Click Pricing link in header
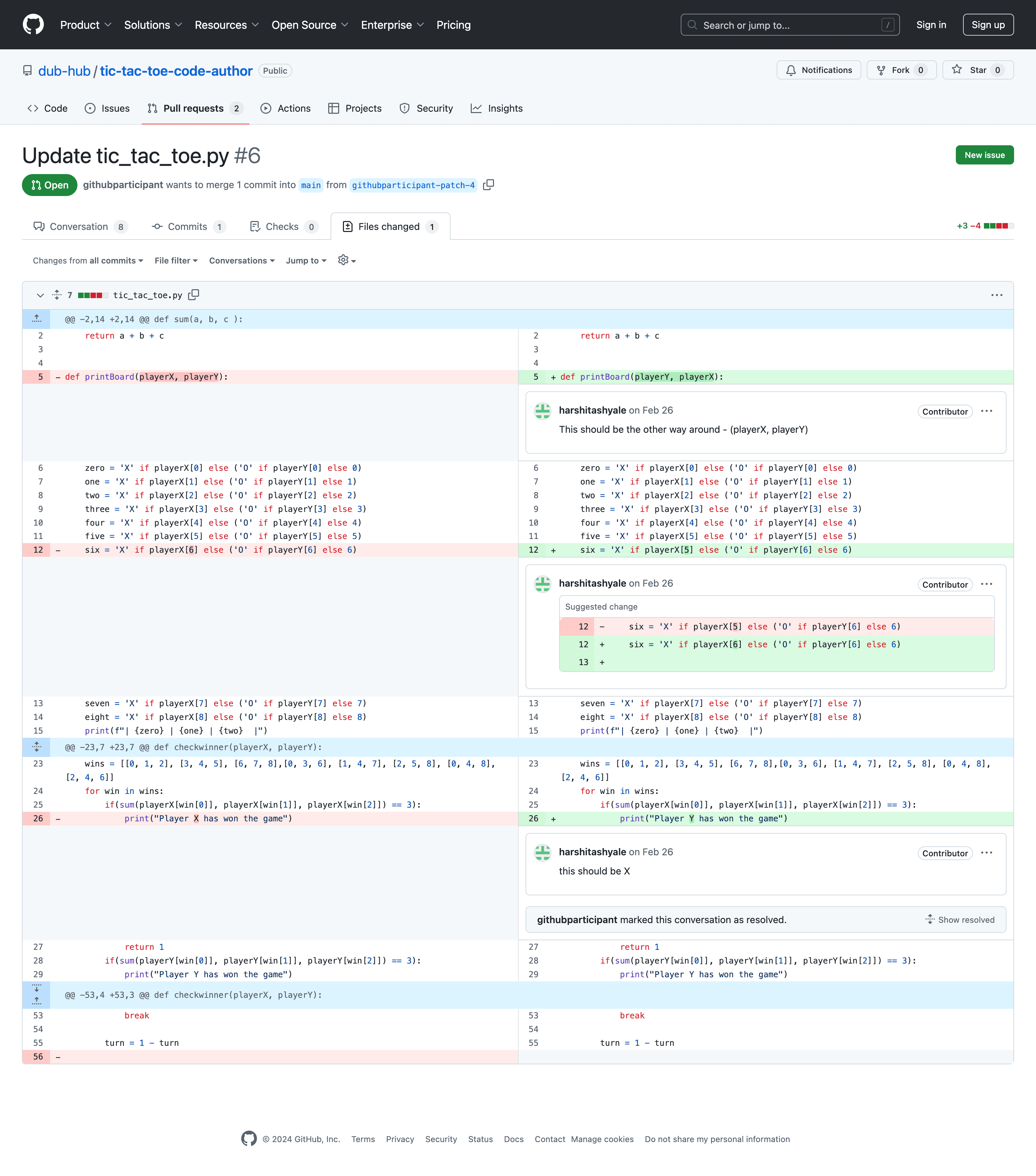Image resolution: width=1036 pixels, height=1176 pixels. 453,25
